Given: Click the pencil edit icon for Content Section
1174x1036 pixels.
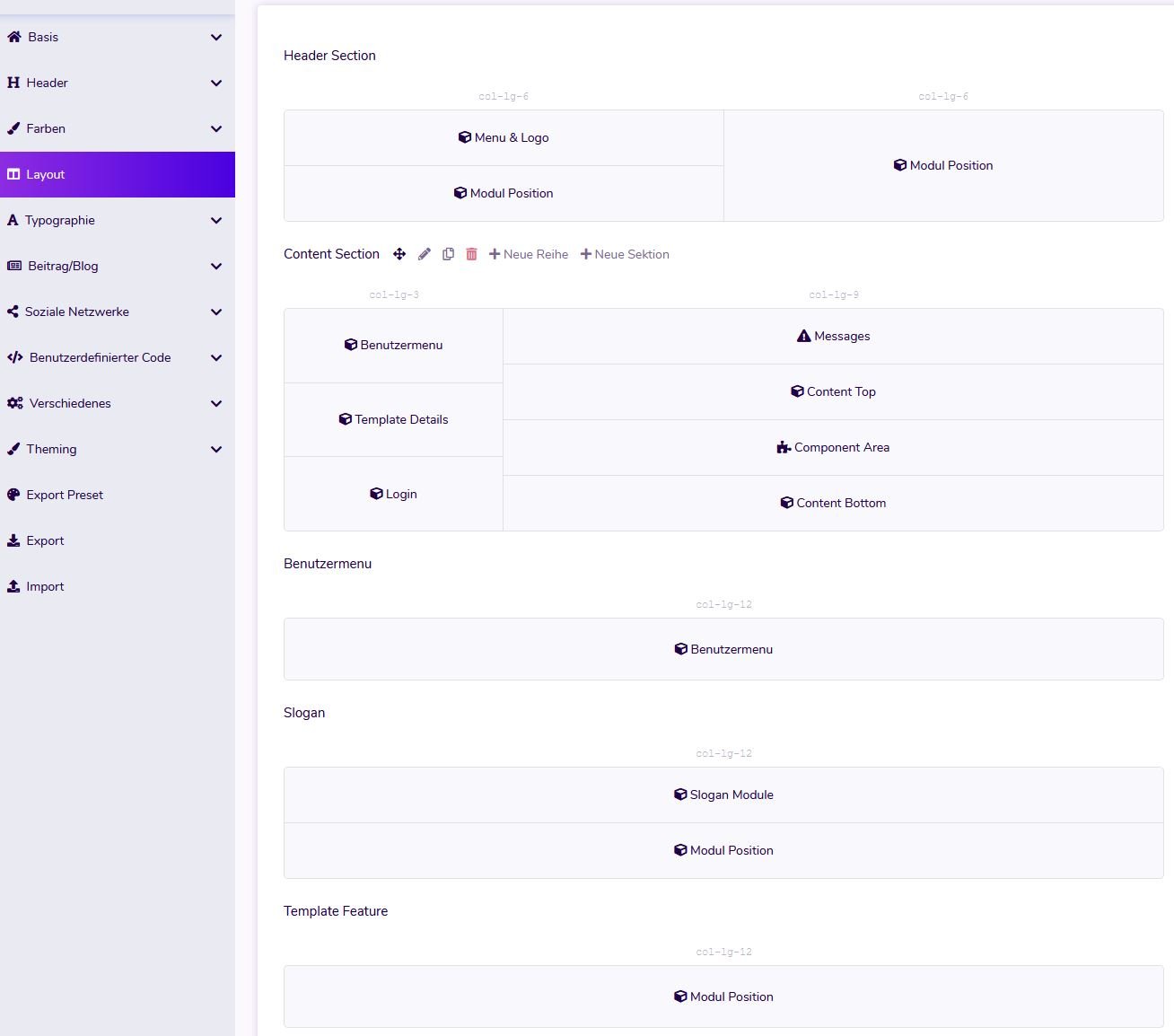Looking at the screenshot, I should point(425,254).
